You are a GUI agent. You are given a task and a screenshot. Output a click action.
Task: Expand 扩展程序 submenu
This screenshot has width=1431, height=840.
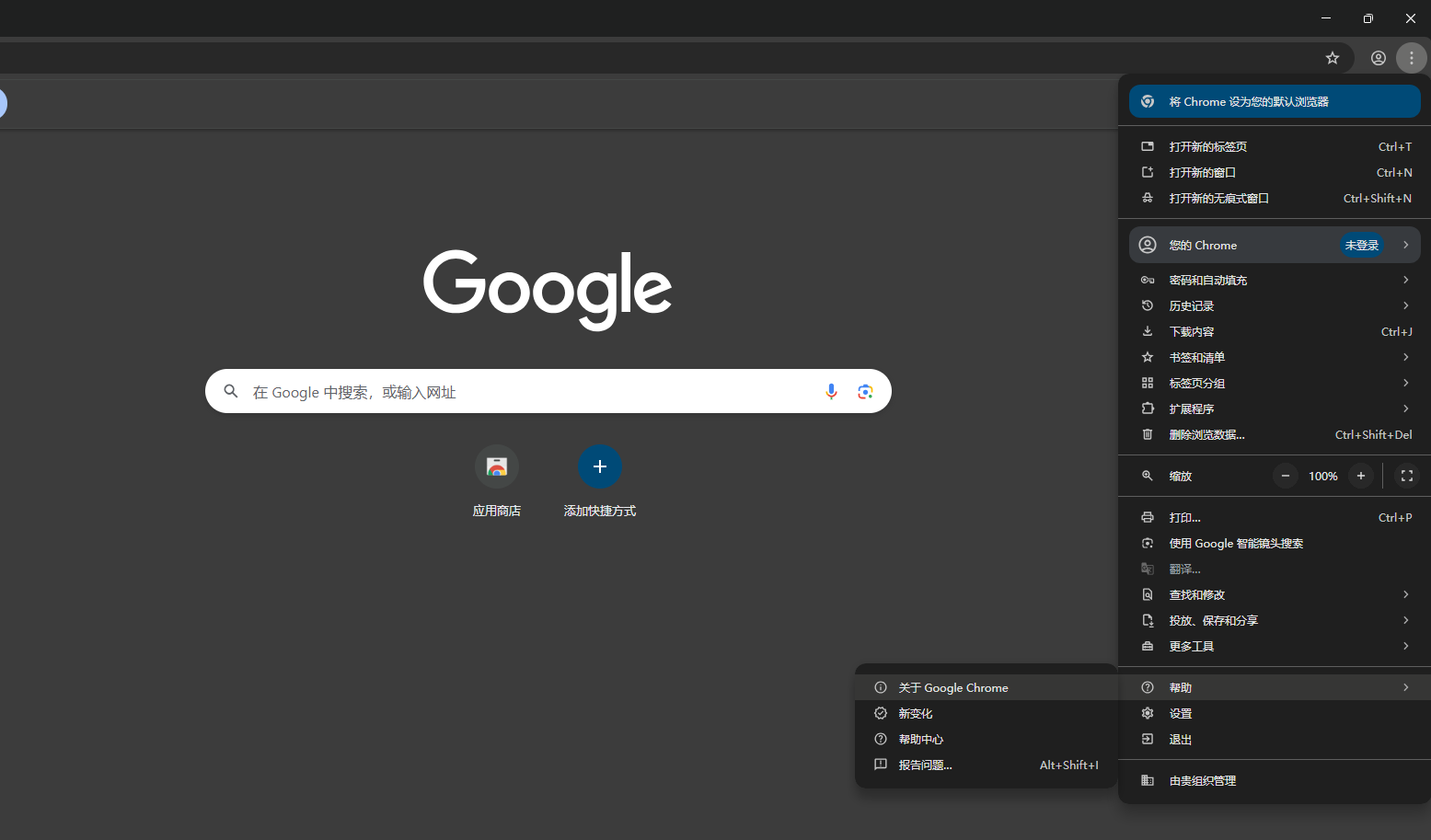[1275, 408]
